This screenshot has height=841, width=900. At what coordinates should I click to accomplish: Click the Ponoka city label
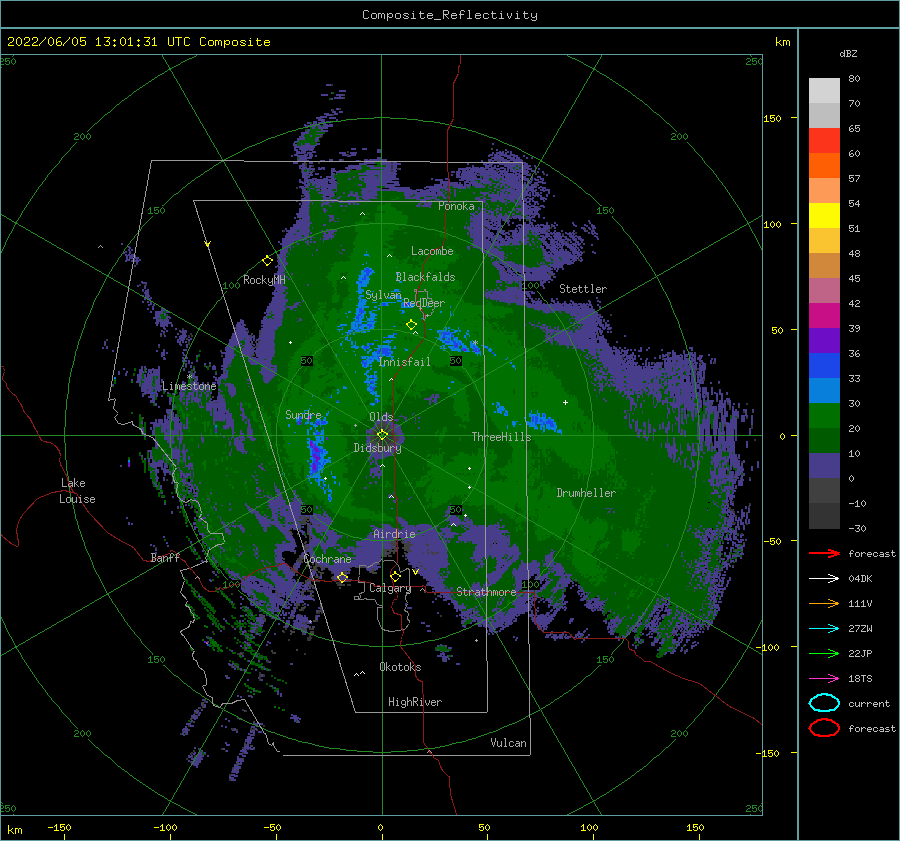(456, 206)
